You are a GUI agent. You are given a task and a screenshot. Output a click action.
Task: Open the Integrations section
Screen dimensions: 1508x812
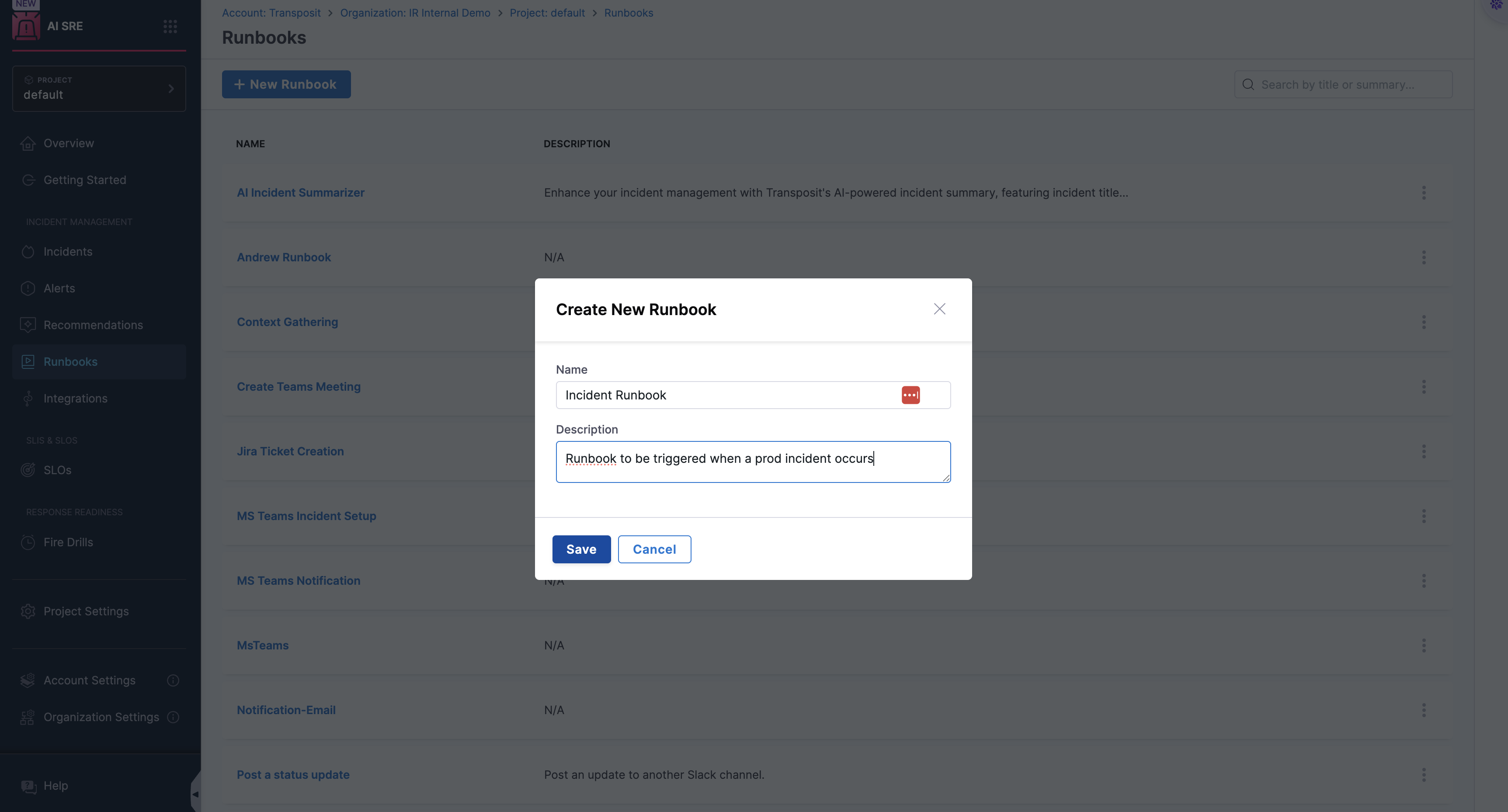tap(74, 398)
